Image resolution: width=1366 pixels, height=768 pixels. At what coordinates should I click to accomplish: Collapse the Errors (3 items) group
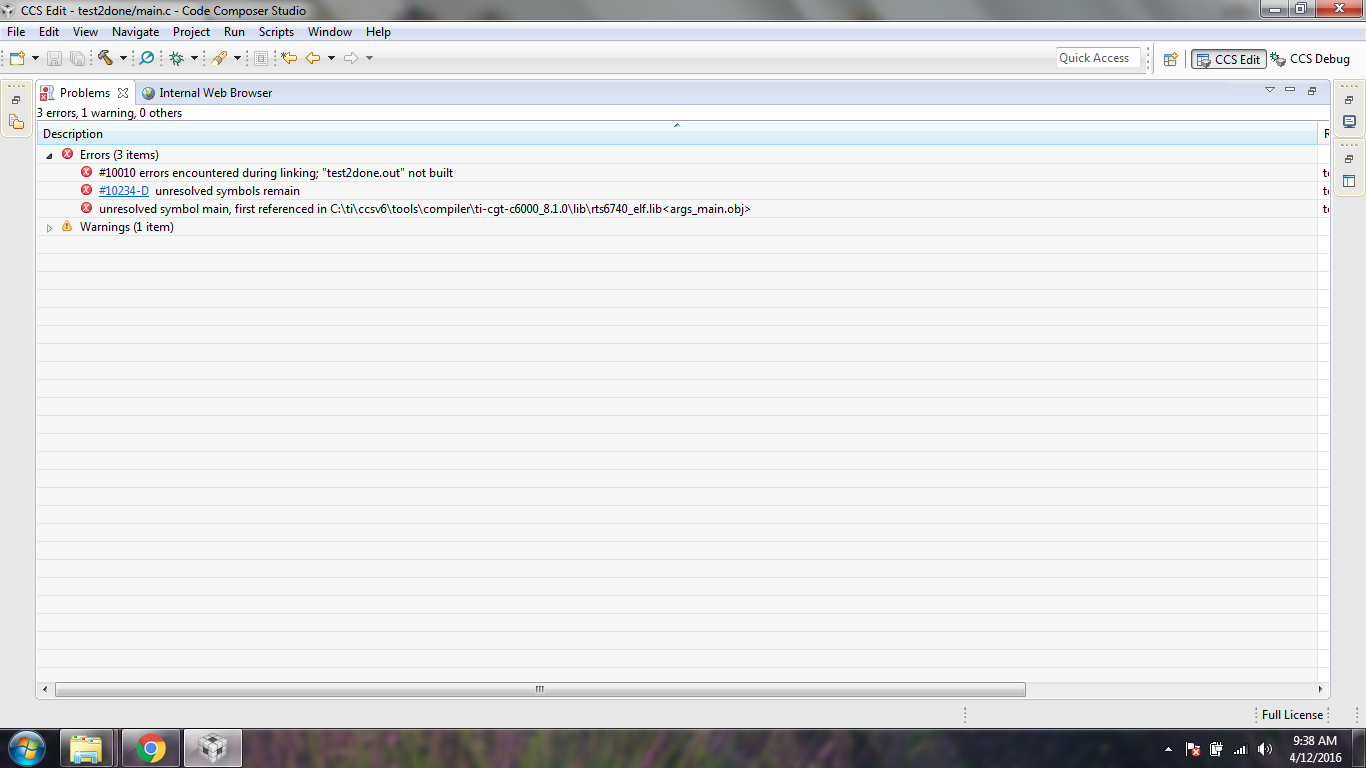50,155
